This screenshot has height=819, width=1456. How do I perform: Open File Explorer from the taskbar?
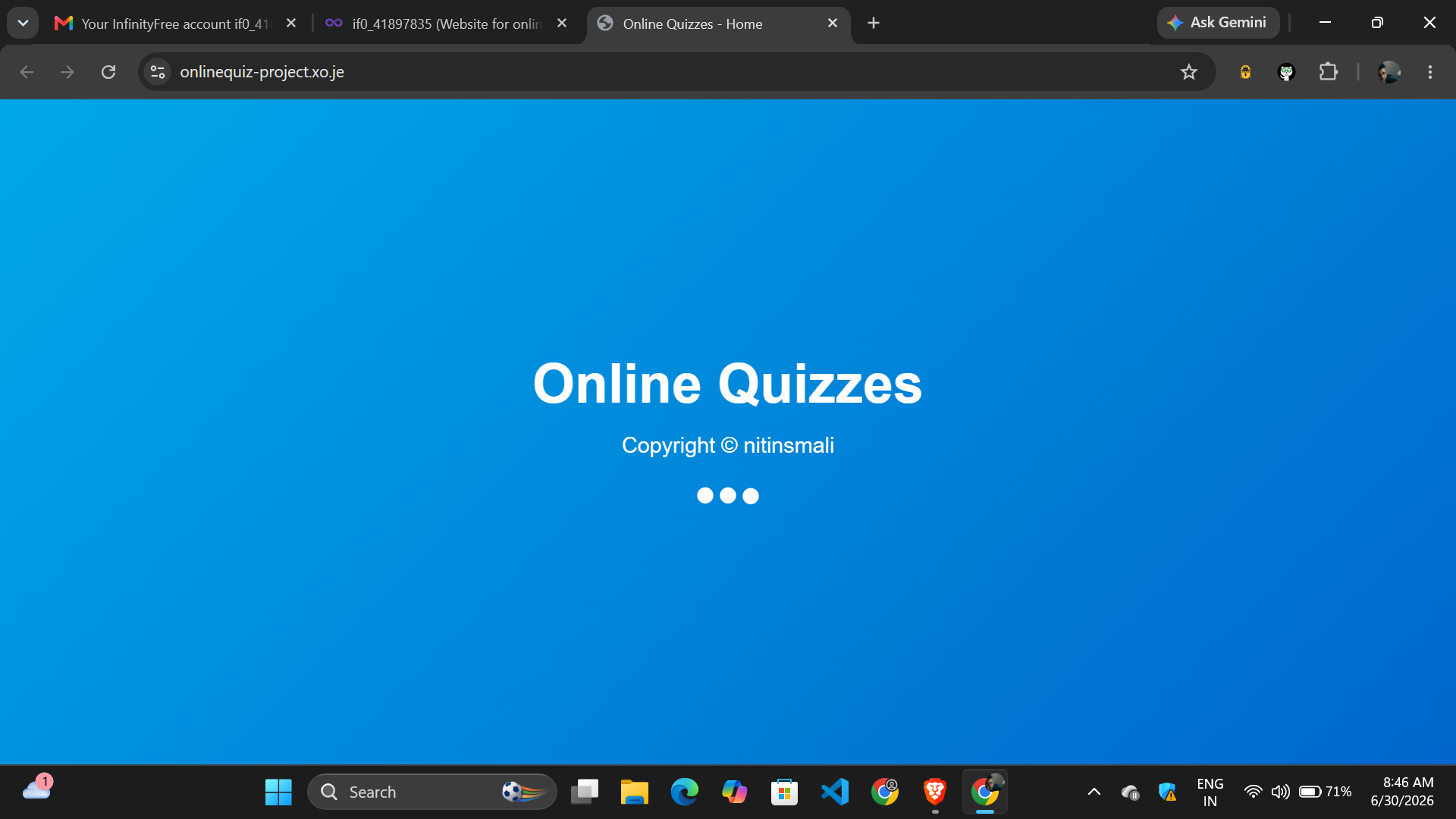click(635, 792)
